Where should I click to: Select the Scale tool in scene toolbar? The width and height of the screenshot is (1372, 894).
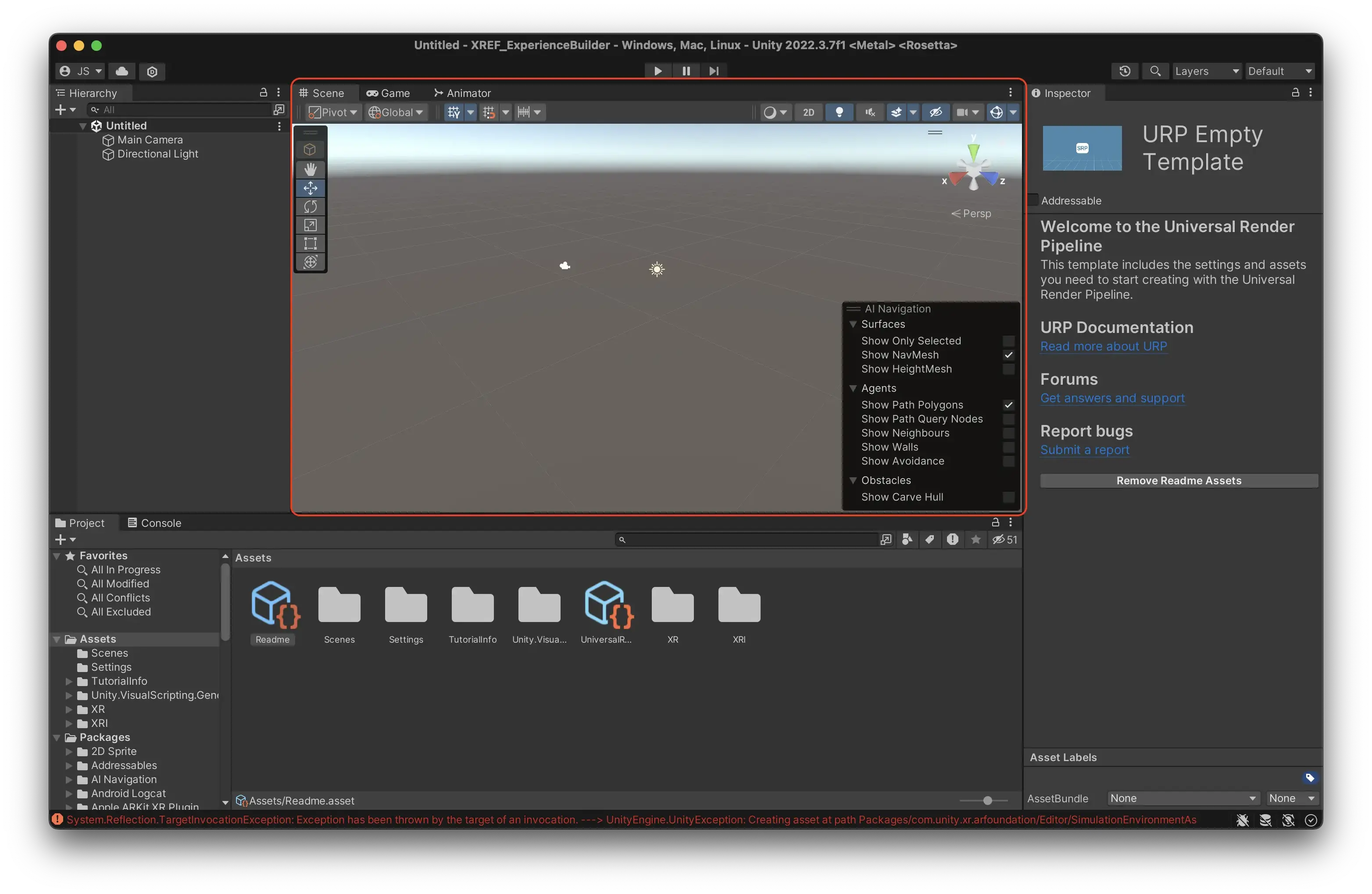click(x=310, y=225)
